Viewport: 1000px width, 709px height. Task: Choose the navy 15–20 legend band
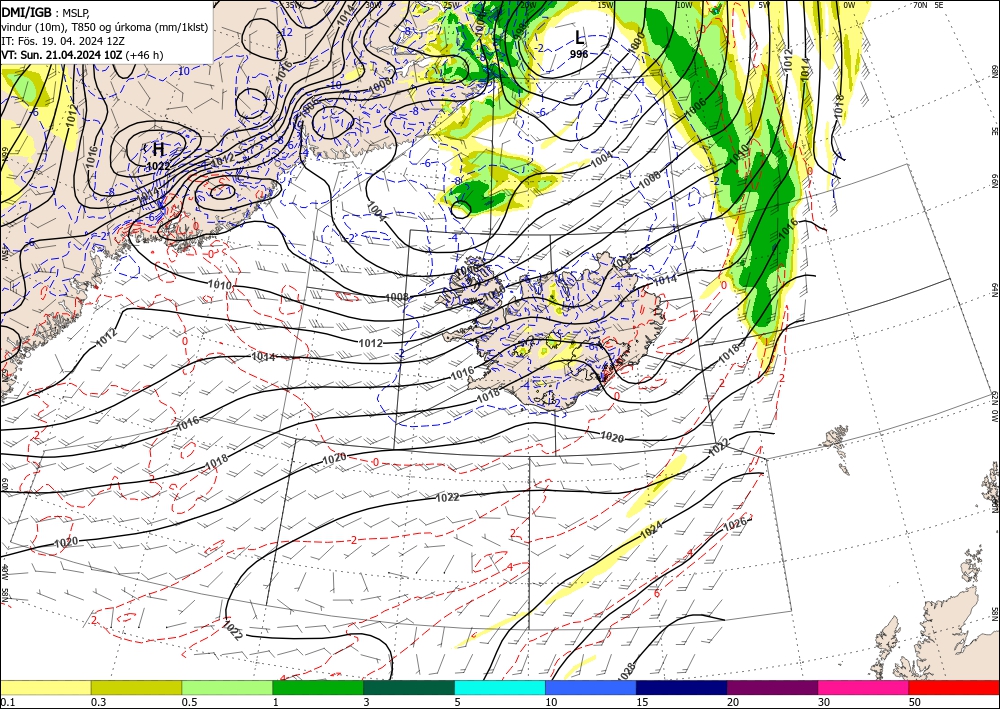(x=682, y=687)
